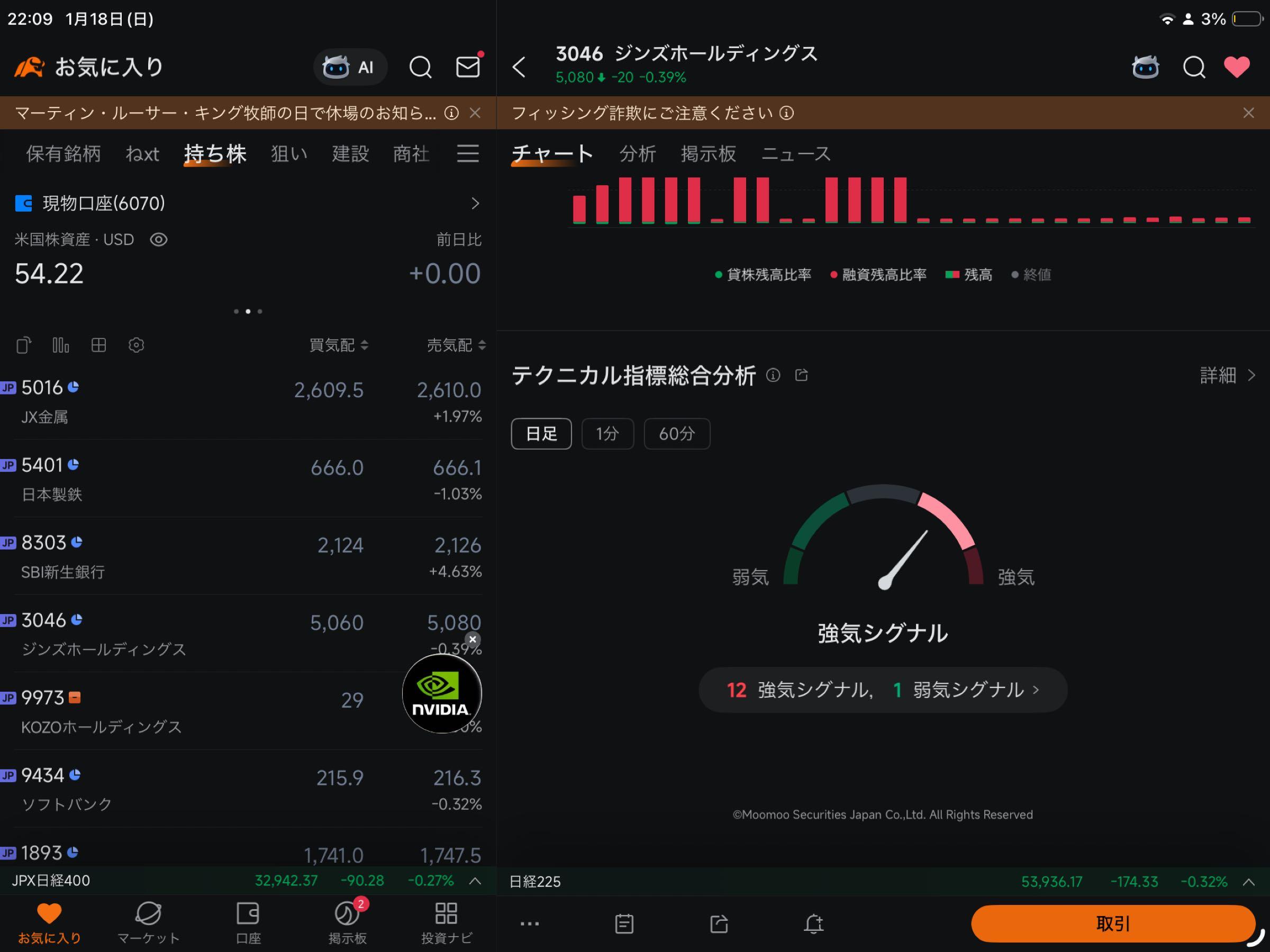
Task: Tap the heart to unfavorite JINS Holdings
Action: [x=1237, y=67]
